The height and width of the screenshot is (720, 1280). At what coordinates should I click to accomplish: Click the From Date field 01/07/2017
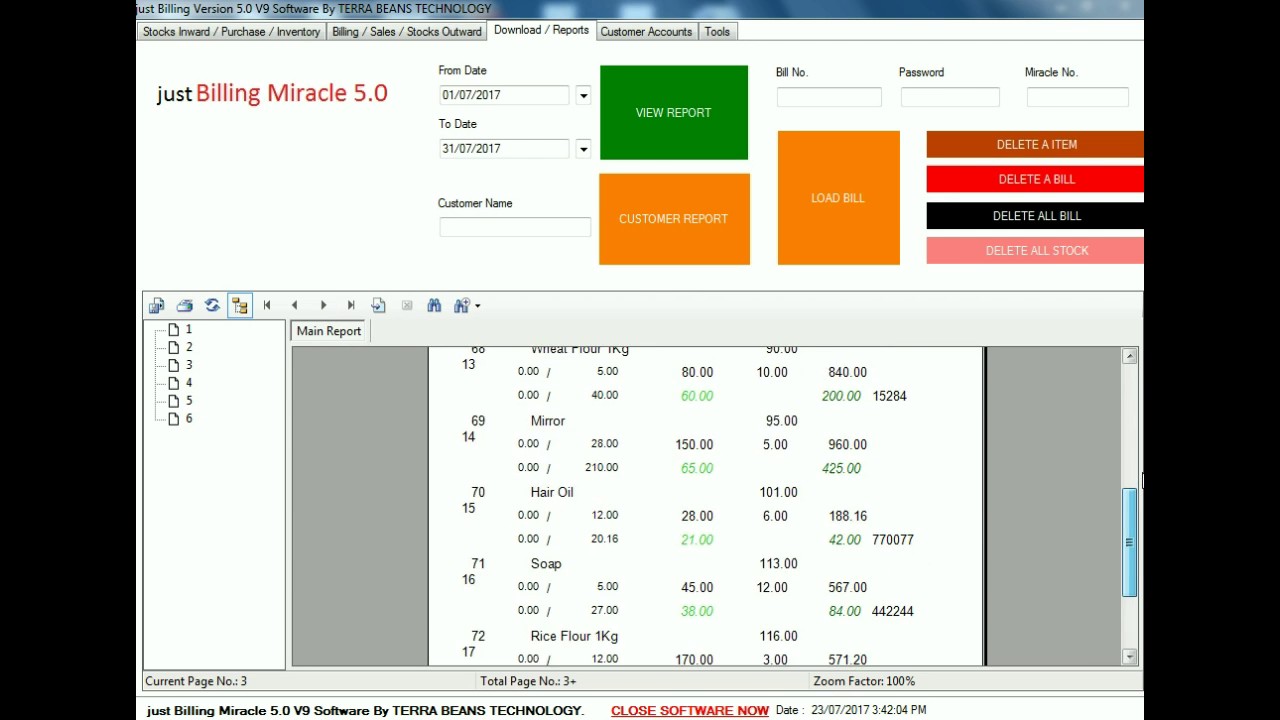(x=504, y=95)
